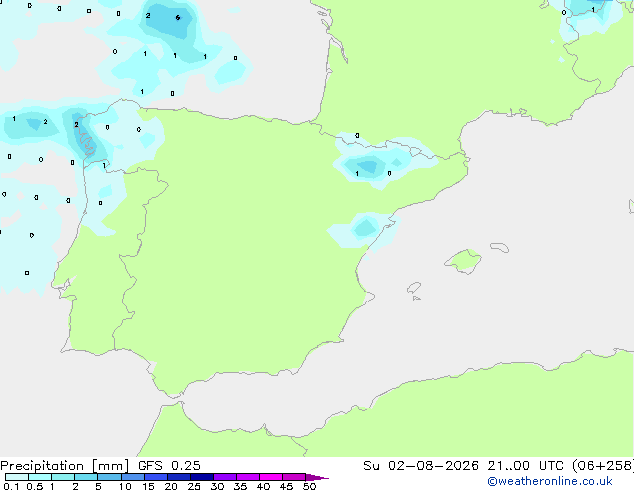Click the legend scale label '45'
The width and height of the screenshot is (634, 490).
tap(286, 486)
